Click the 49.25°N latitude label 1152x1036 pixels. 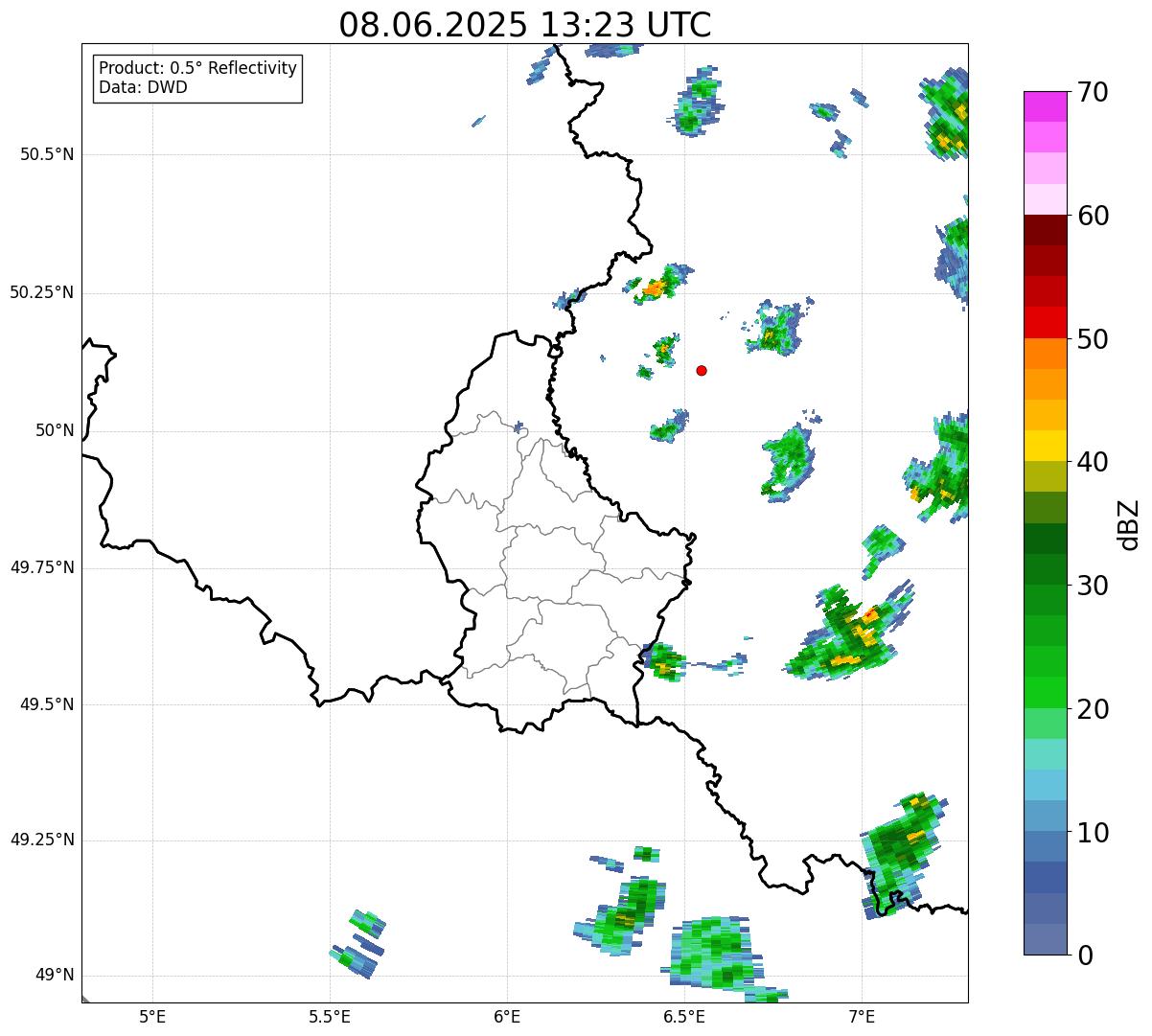[x=42, y=840]
